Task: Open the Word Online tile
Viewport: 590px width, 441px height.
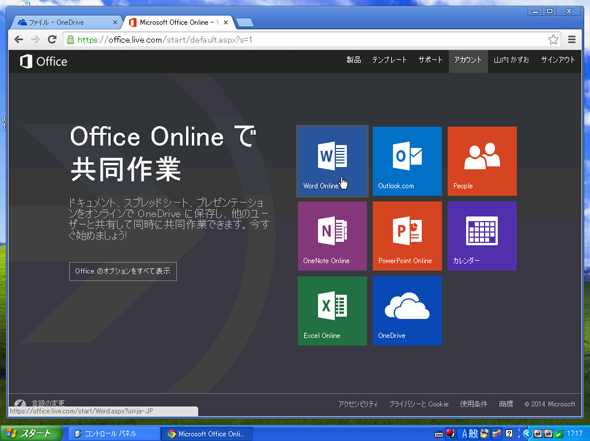Action: [332, 161]
